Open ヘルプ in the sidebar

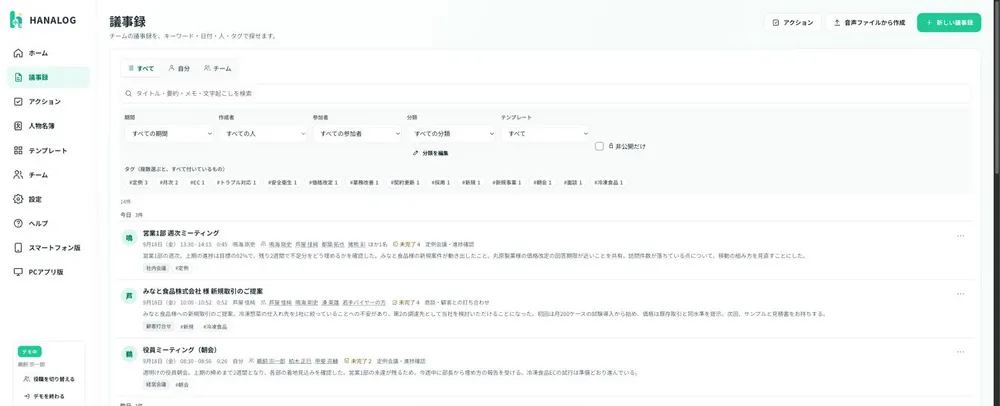click(48, 223)
